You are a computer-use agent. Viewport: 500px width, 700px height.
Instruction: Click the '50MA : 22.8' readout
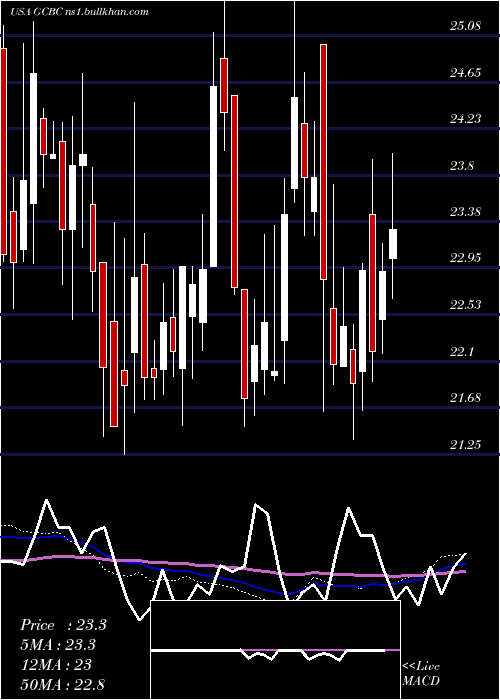tap(62, 684)
